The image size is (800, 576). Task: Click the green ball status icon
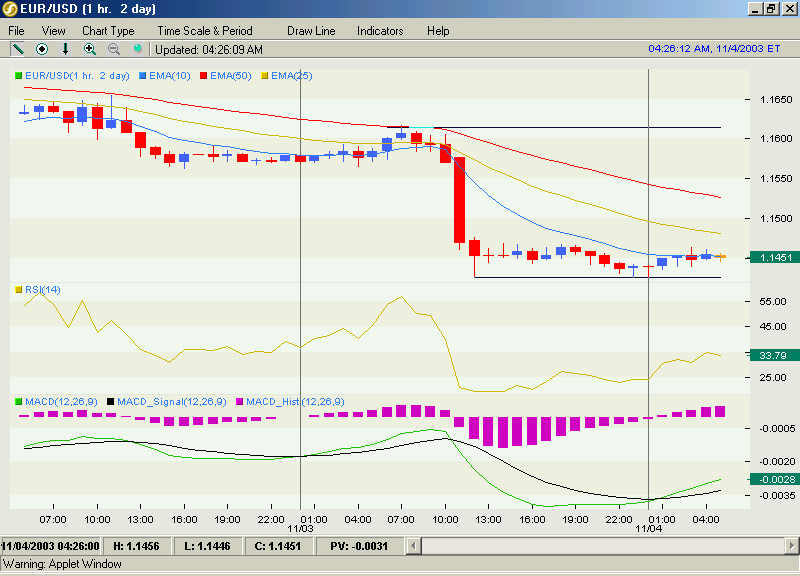point(137,48)
